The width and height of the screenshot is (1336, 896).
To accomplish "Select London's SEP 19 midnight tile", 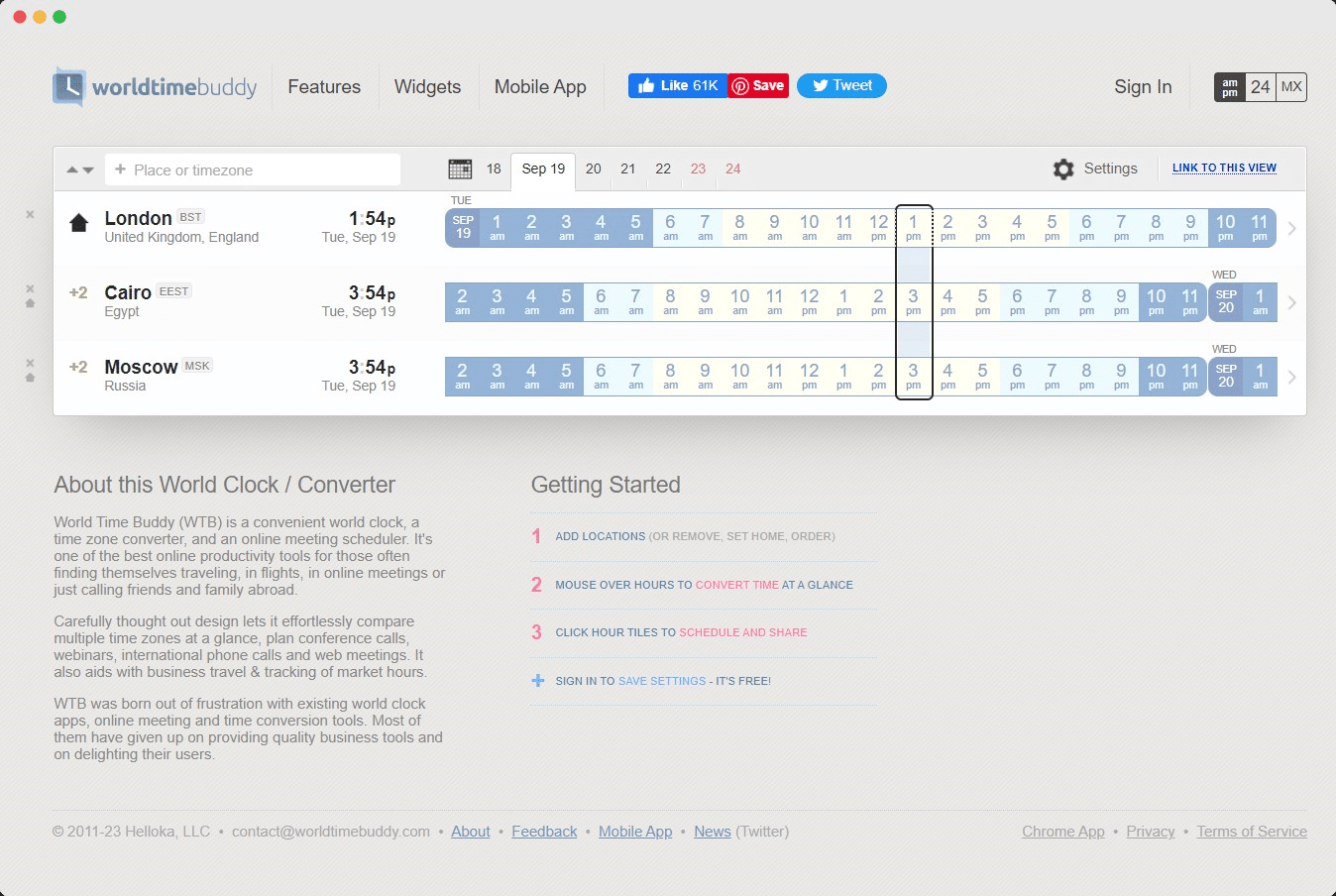I will [463, 228].
